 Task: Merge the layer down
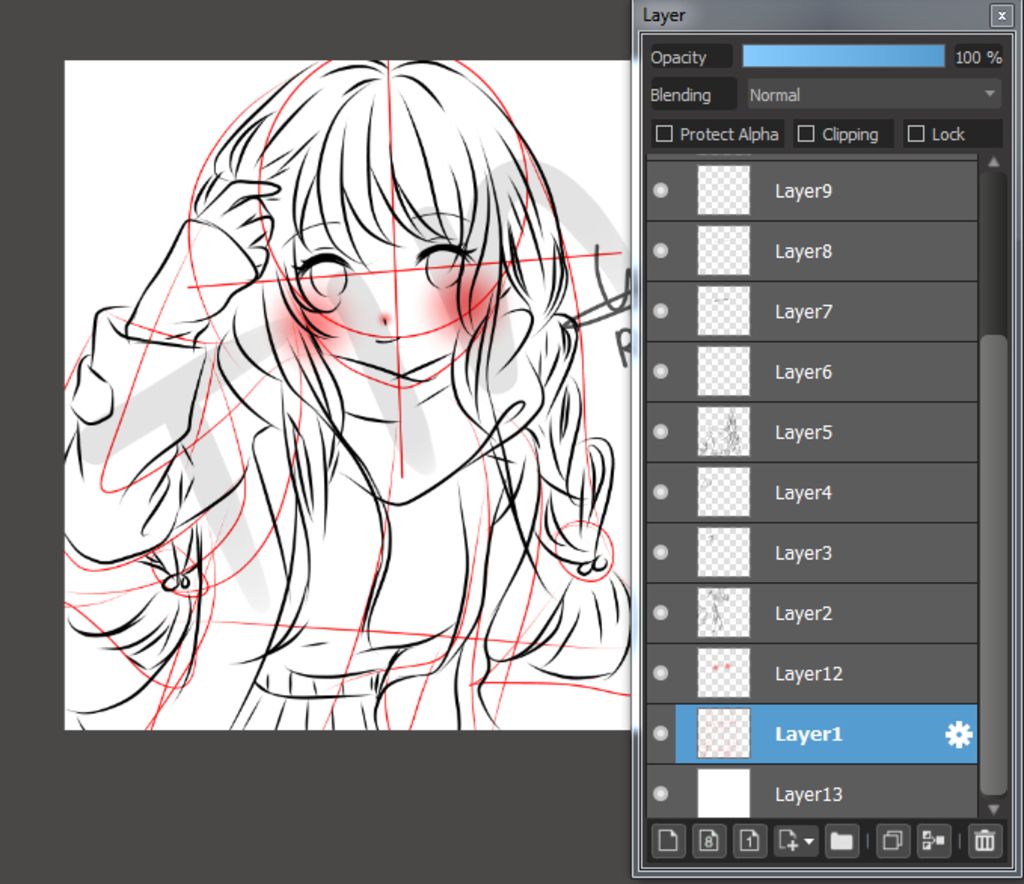click(933, 840)
